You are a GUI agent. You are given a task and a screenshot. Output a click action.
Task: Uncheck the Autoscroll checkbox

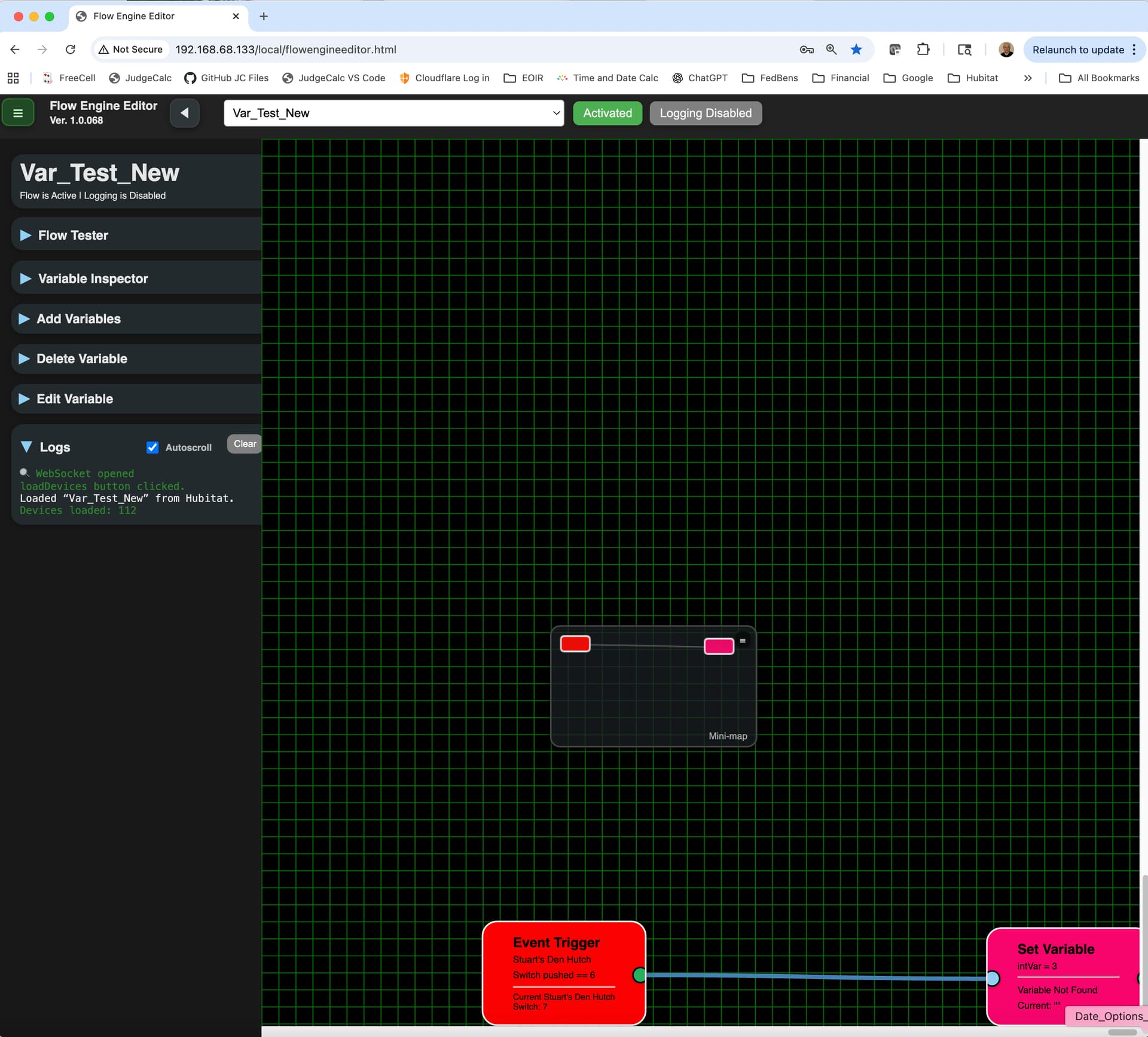tap(152, 447)
